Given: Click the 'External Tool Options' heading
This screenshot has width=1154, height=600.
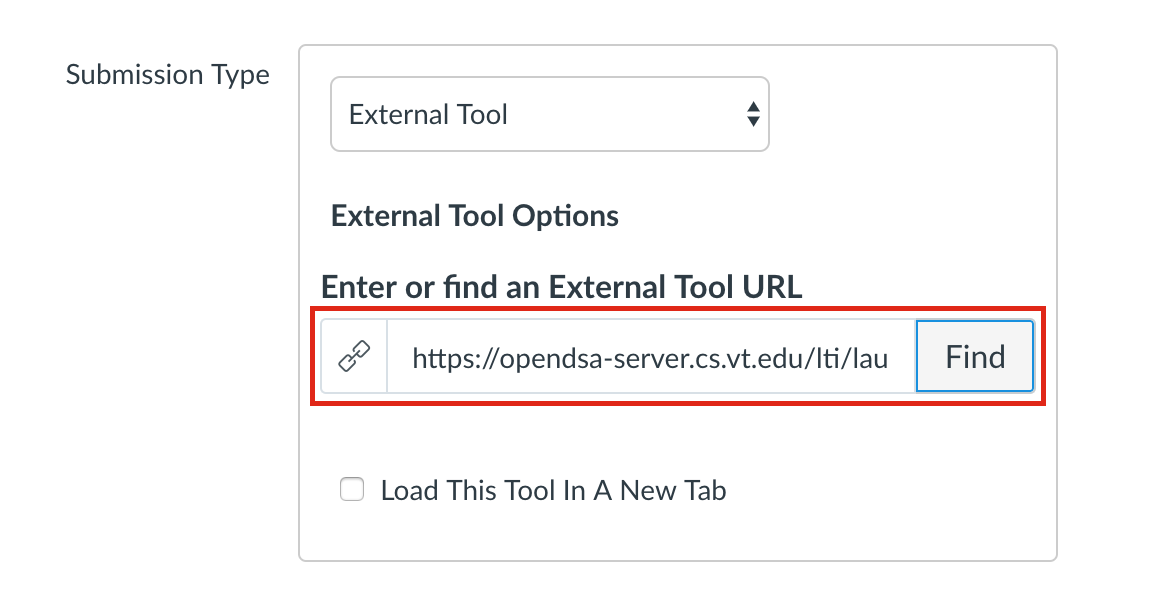Looking at the screenshot, I should click(x=475, y=216).
